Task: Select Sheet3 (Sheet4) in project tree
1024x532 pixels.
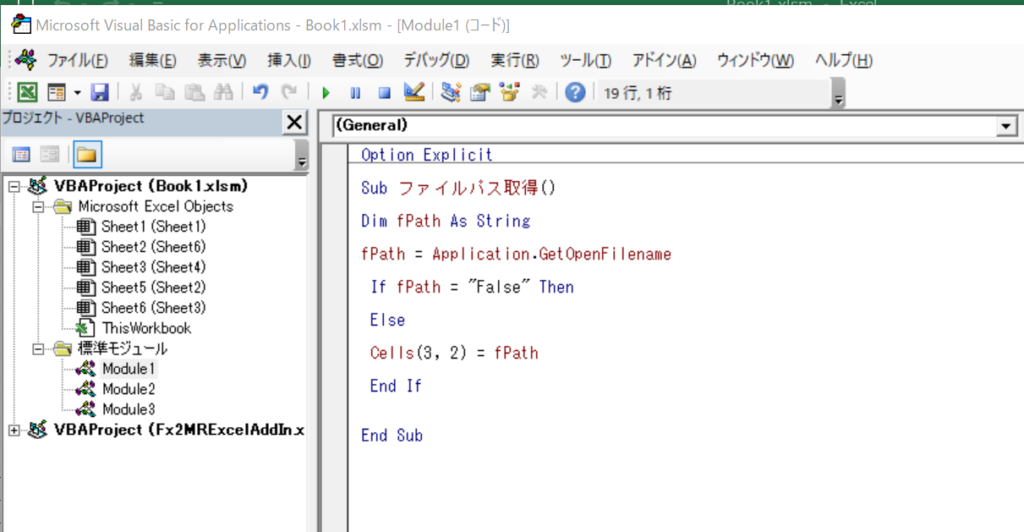Action: (153, 267)
